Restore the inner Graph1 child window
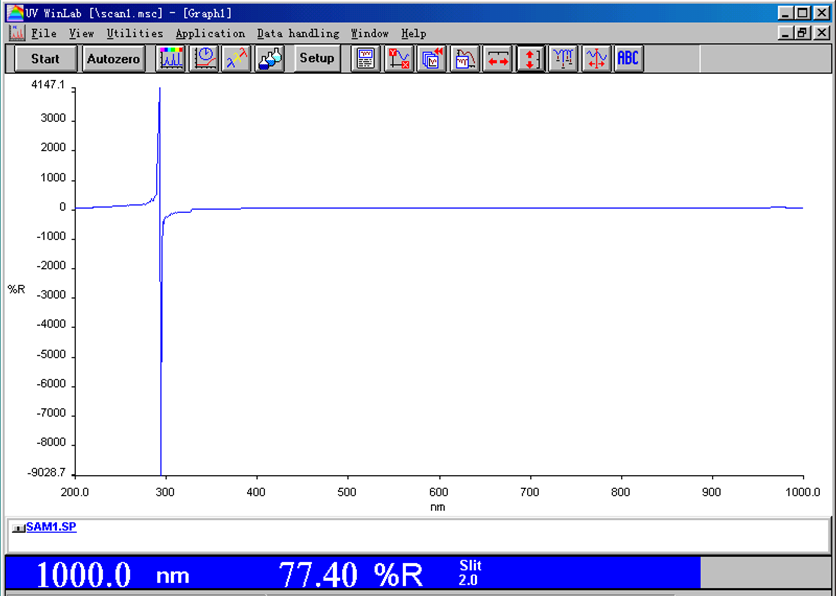Screen dimensions: 836x596 [803, 33]
